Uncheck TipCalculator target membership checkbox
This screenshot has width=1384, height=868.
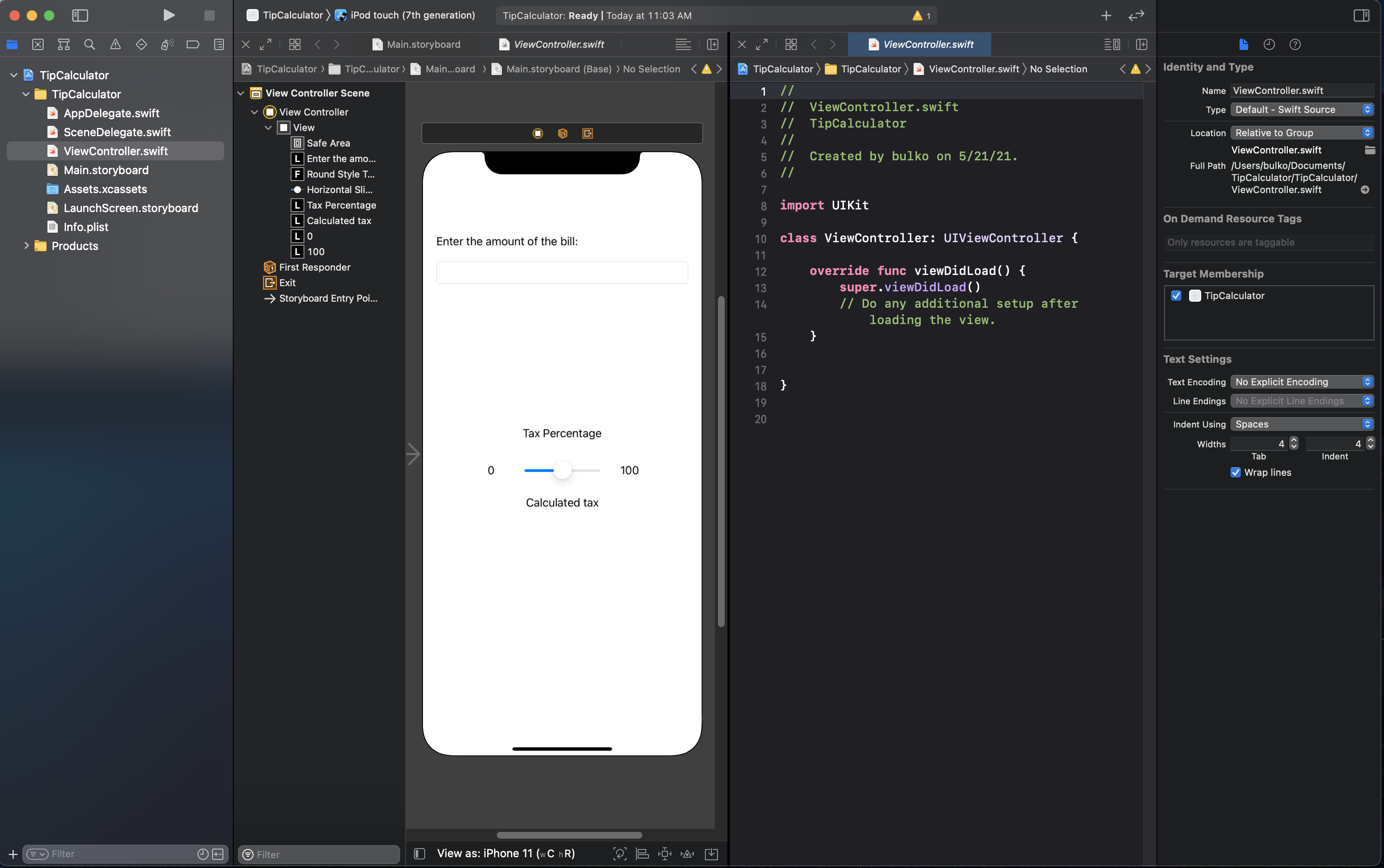[x=1176, y=296]
